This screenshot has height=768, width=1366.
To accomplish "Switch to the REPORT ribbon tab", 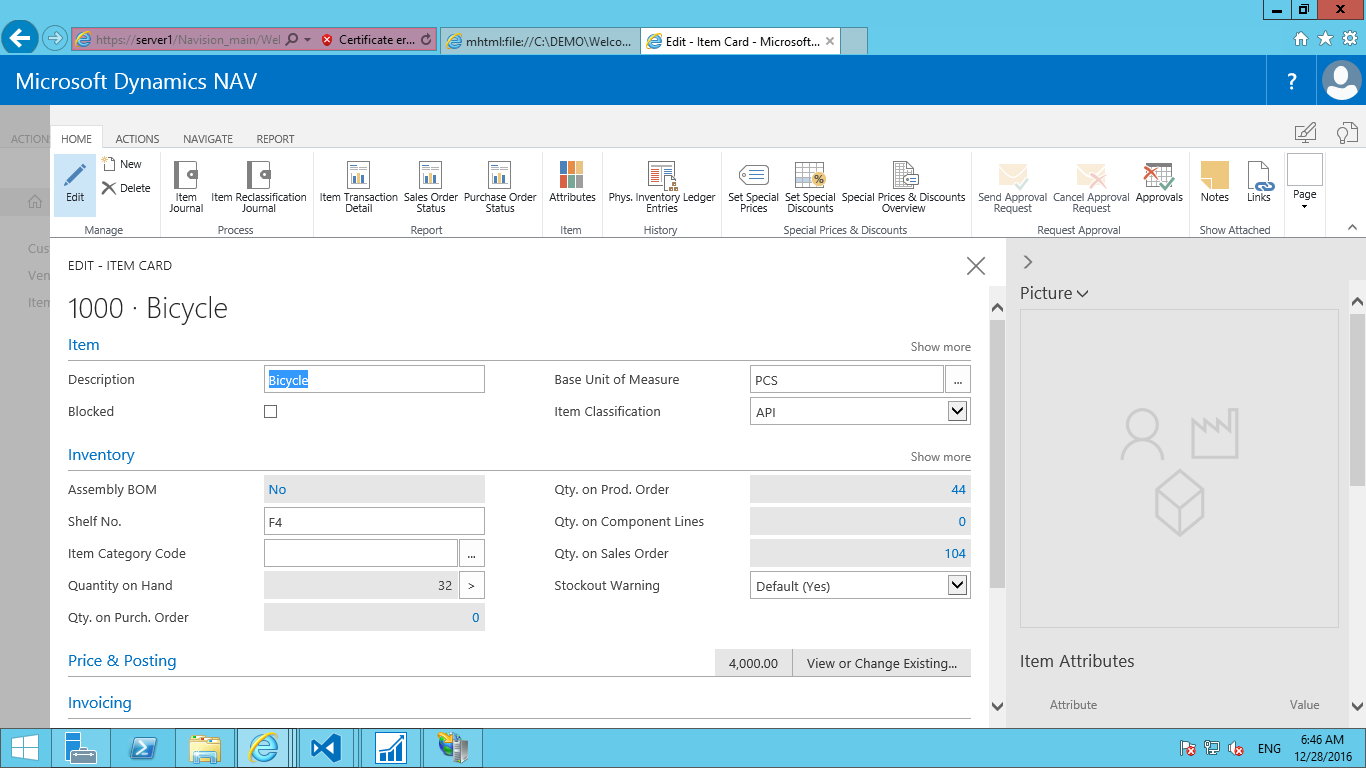I will coord(275,139).
